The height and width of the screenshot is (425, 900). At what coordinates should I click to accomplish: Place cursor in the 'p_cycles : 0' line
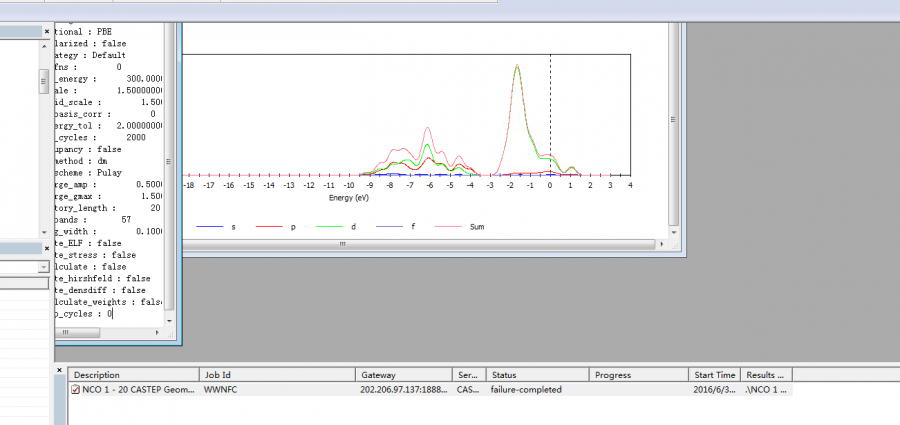[x=84, y=314]
